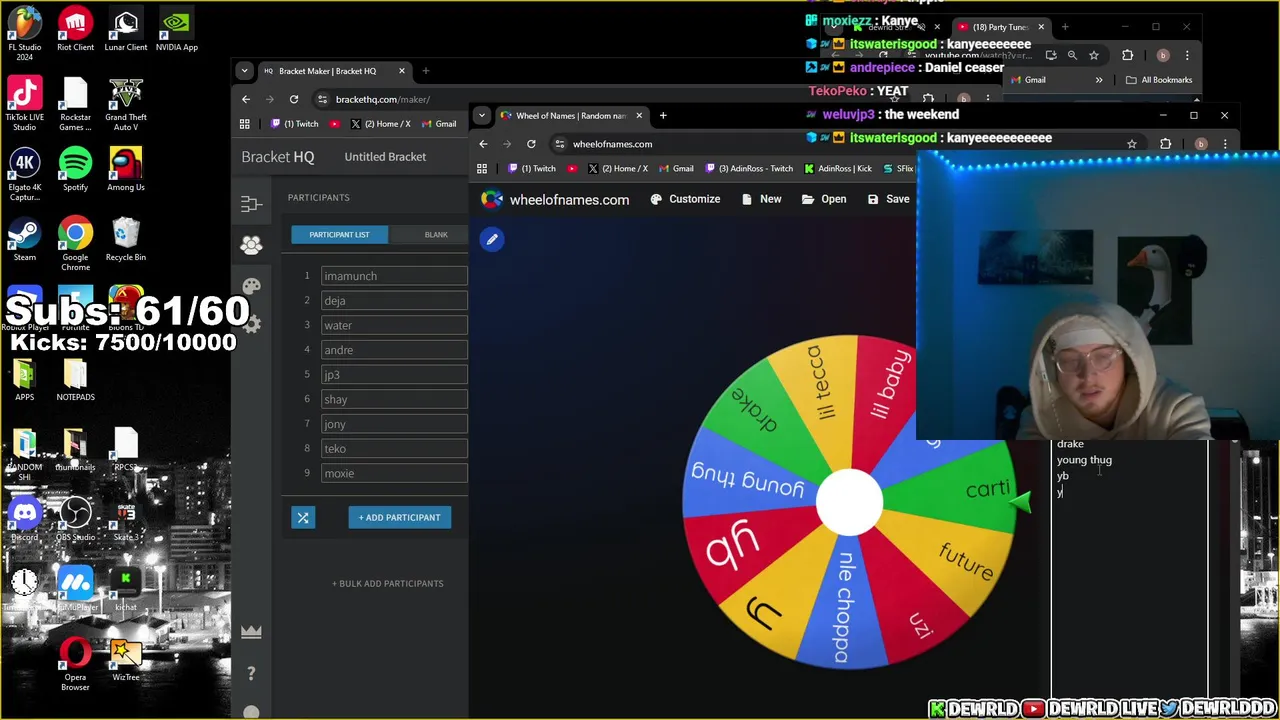Image resolution: width=1280 pixels, height=720 pixels.
Task: Shuffle participants with the blue shuffle button
Action: (303, 517)
